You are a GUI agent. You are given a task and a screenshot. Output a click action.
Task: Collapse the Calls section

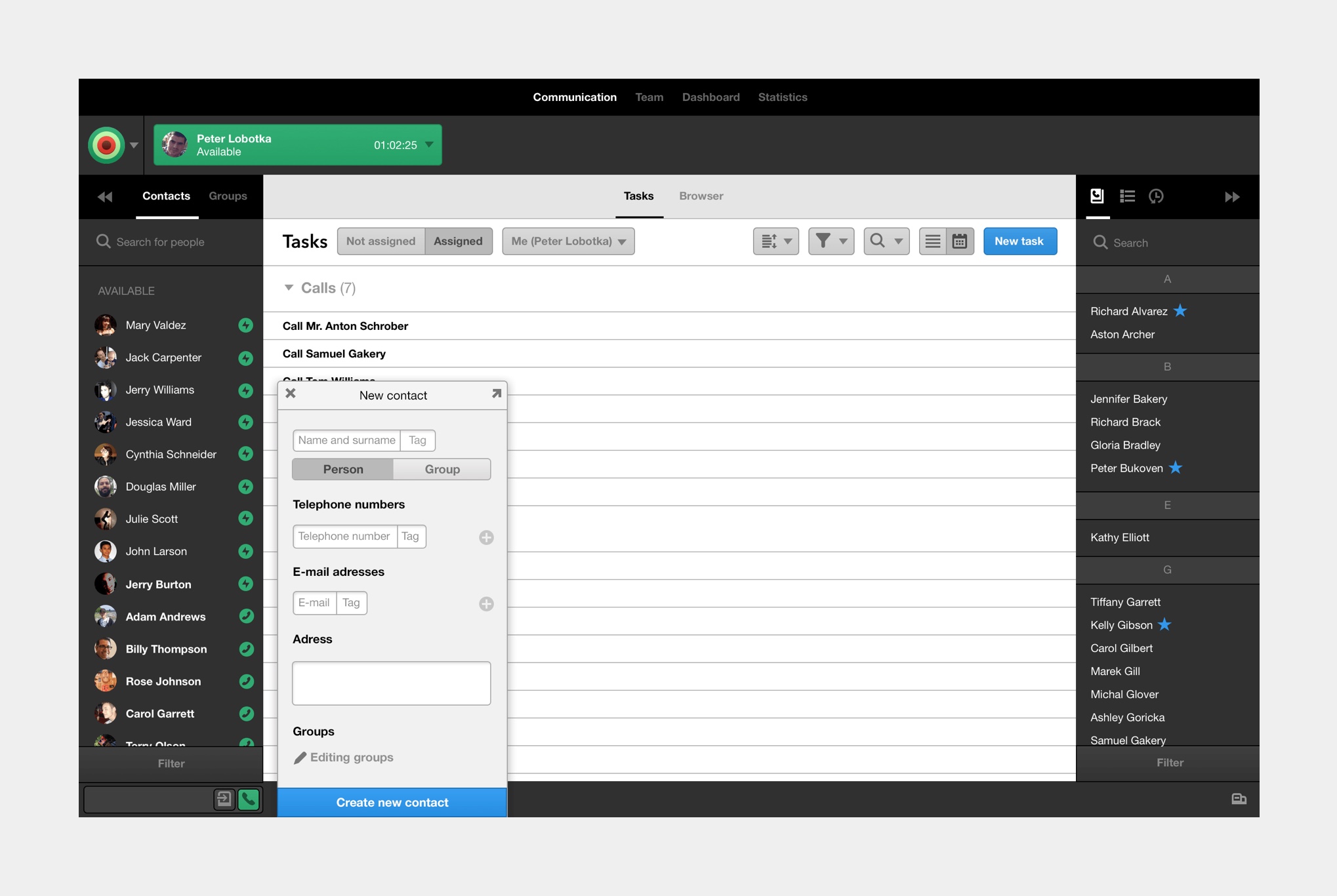(x=288, y=287)
